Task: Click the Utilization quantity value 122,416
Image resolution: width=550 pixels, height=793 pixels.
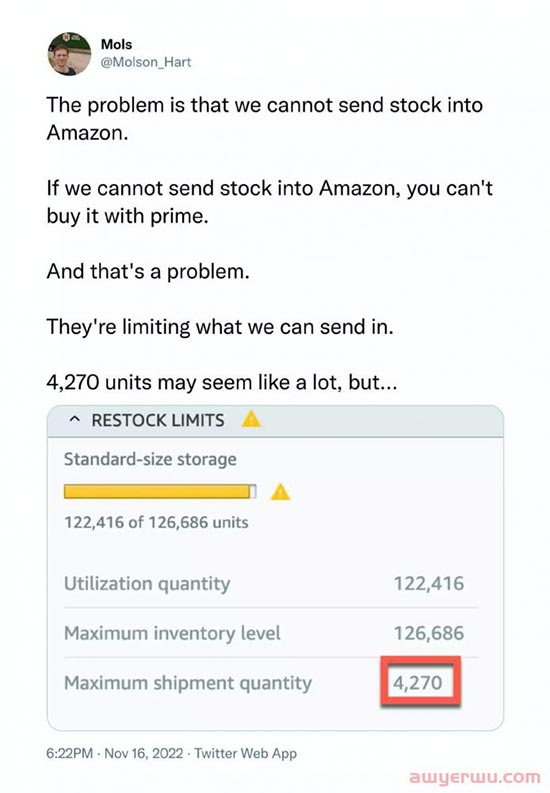Action: [429, 584]
